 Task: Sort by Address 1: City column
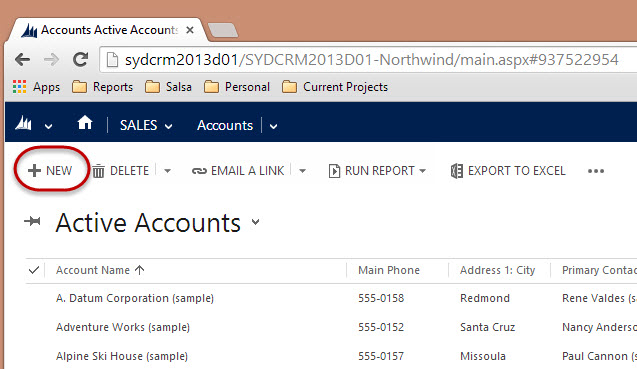[x=497, y=270]
